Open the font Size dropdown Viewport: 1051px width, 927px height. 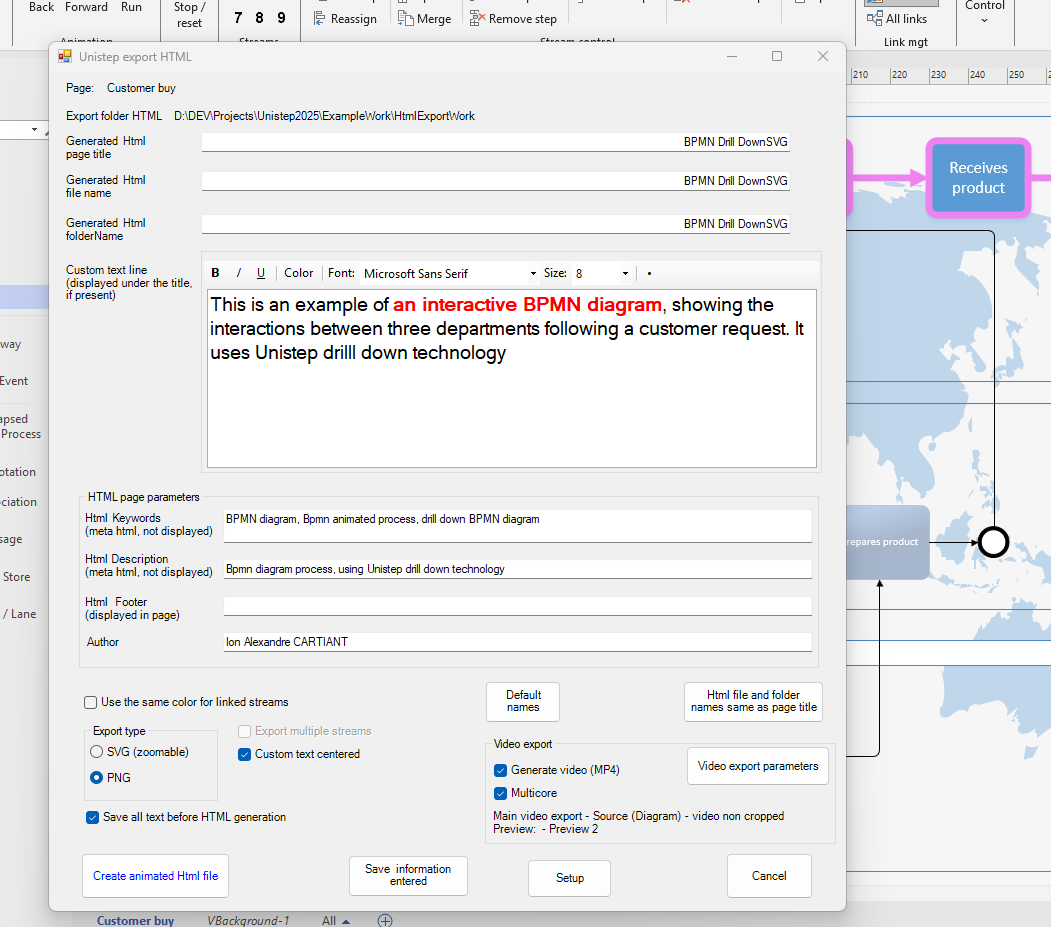[x=625, y=273]
